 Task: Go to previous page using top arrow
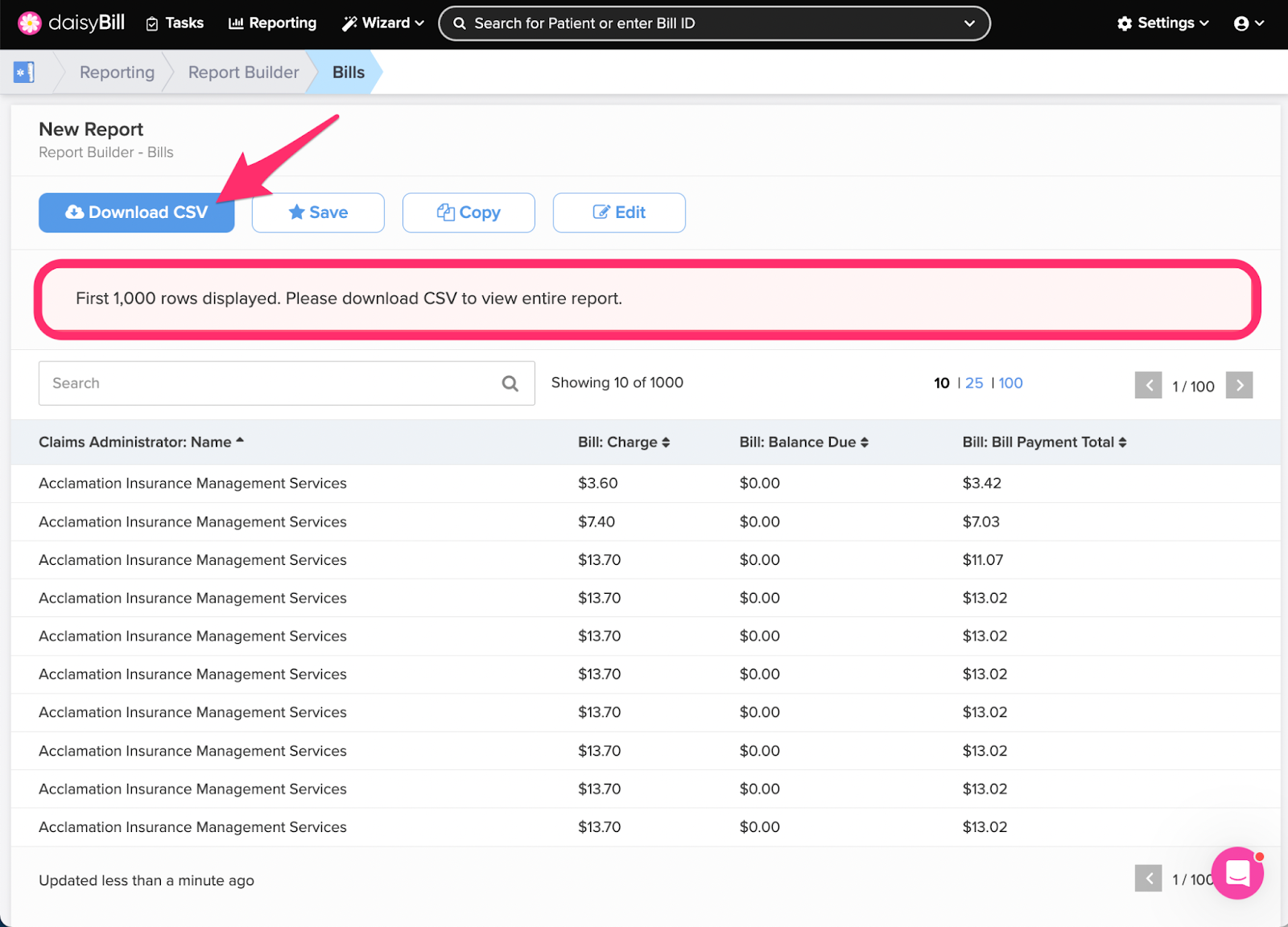(1149, 385)
